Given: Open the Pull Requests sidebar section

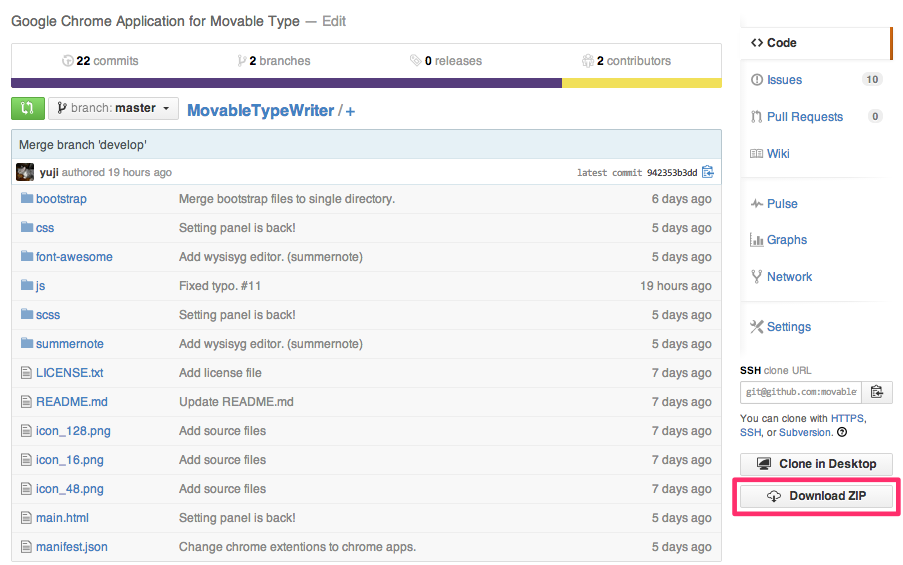Looking at the screenshot, I should tap(805, 116).
